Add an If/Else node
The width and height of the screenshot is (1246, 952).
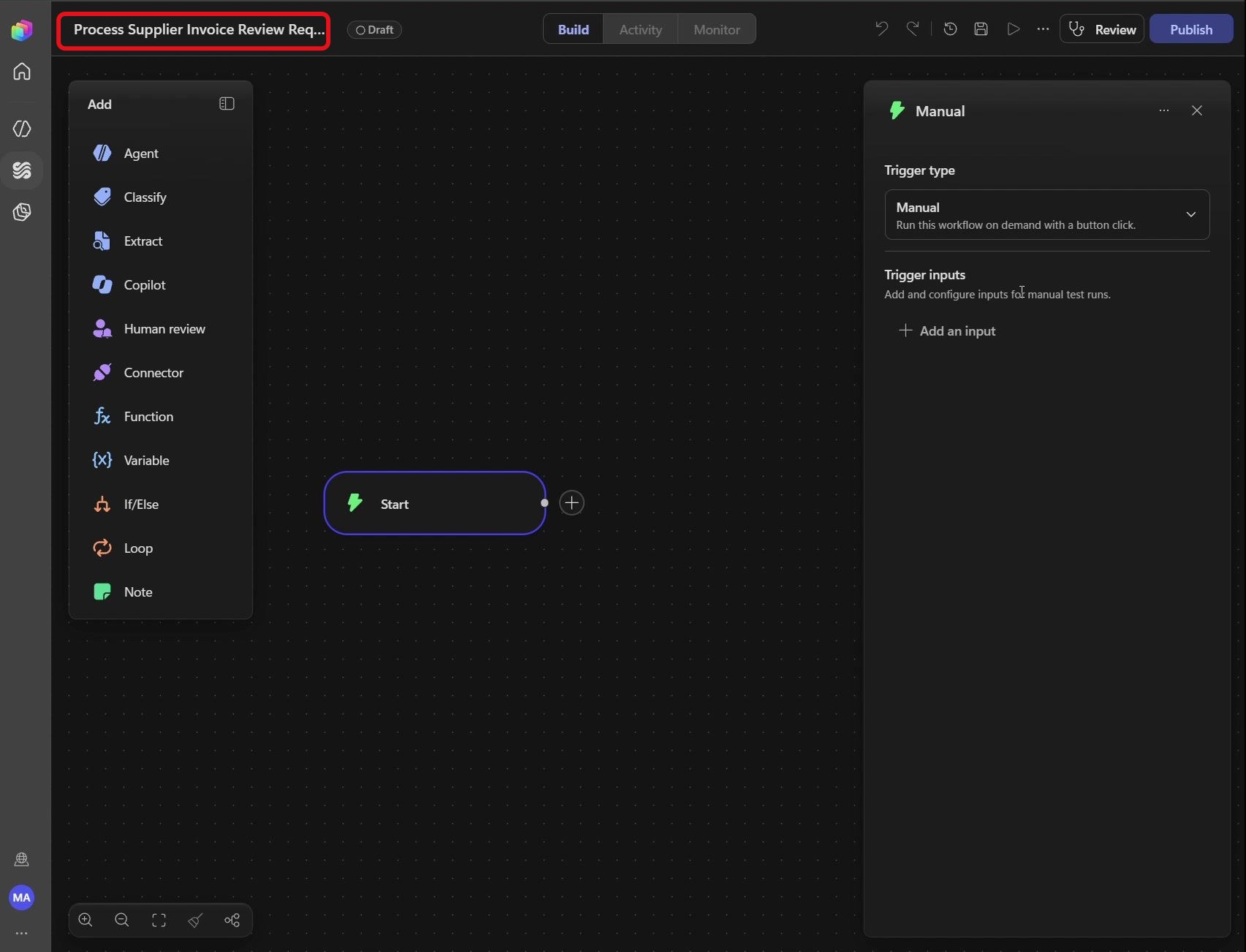pos(160,505)
